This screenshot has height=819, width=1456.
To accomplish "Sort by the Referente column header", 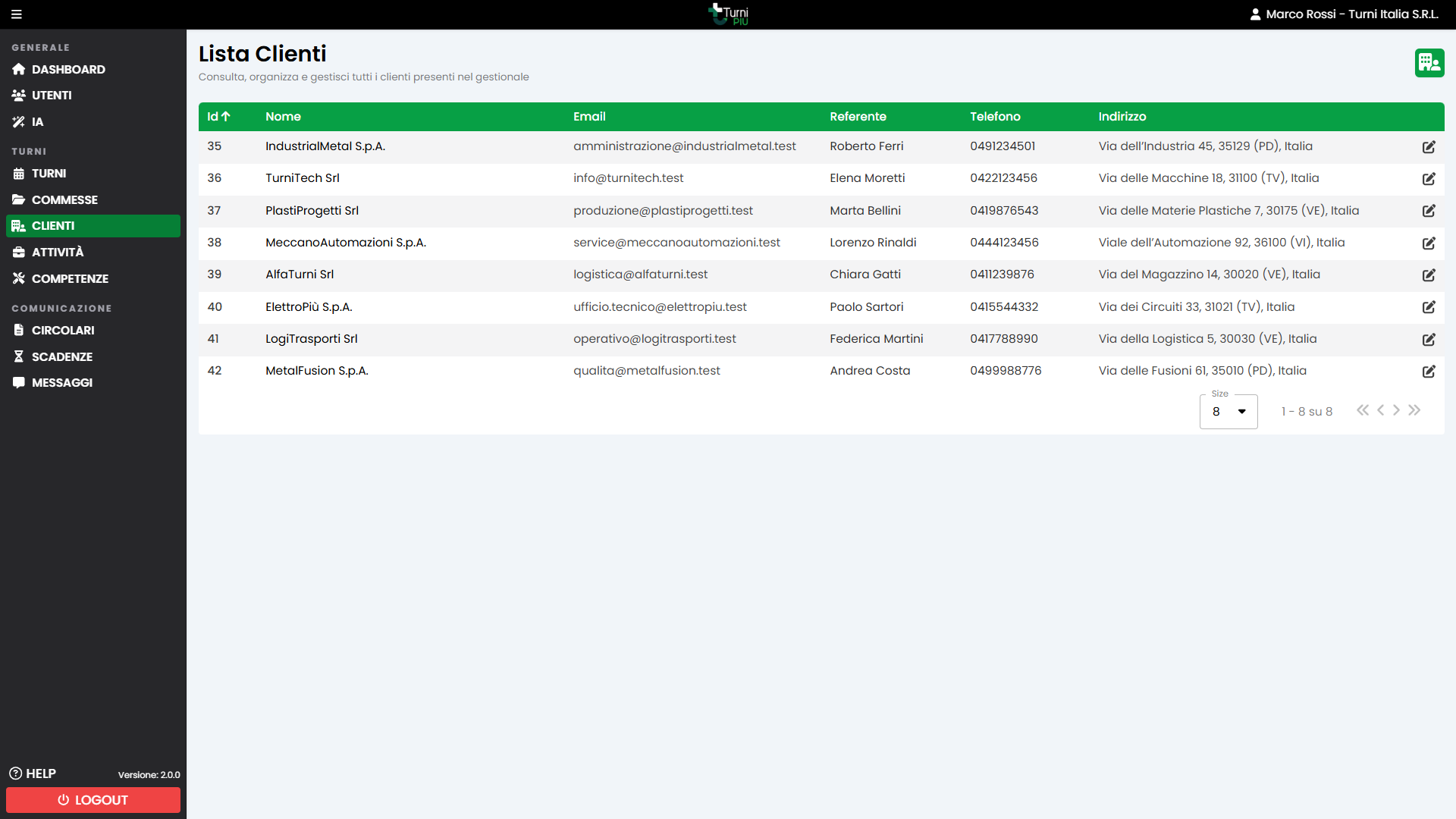I will coord(858,117).
